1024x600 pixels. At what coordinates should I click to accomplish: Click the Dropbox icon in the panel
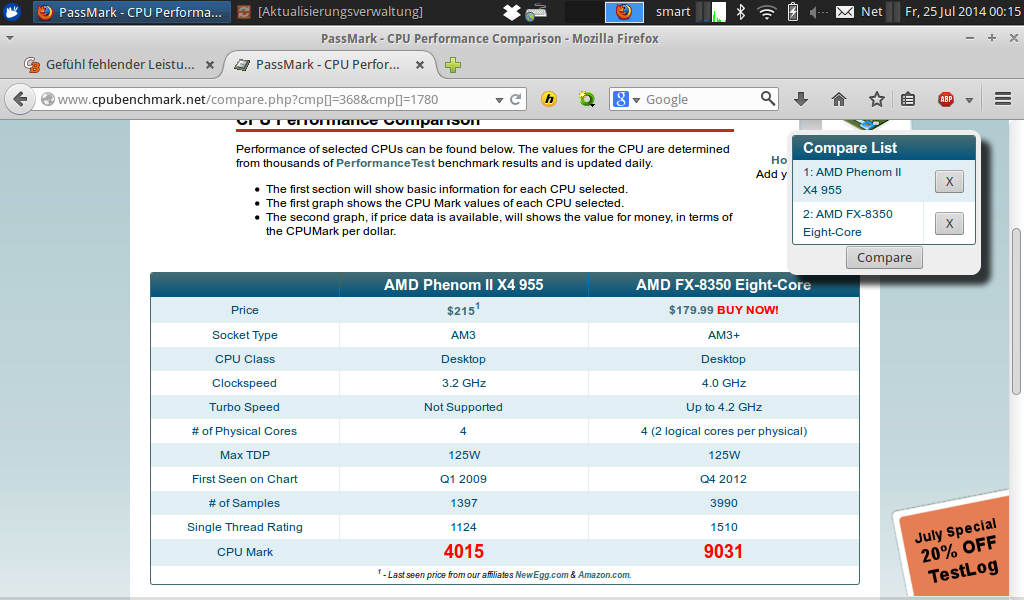tap(512, 12)
